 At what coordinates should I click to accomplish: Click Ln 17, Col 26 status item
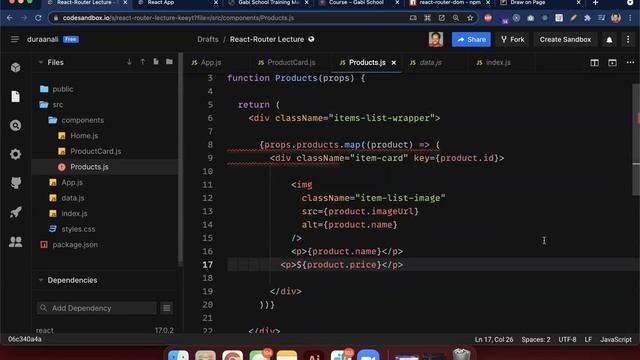[493, 340]
